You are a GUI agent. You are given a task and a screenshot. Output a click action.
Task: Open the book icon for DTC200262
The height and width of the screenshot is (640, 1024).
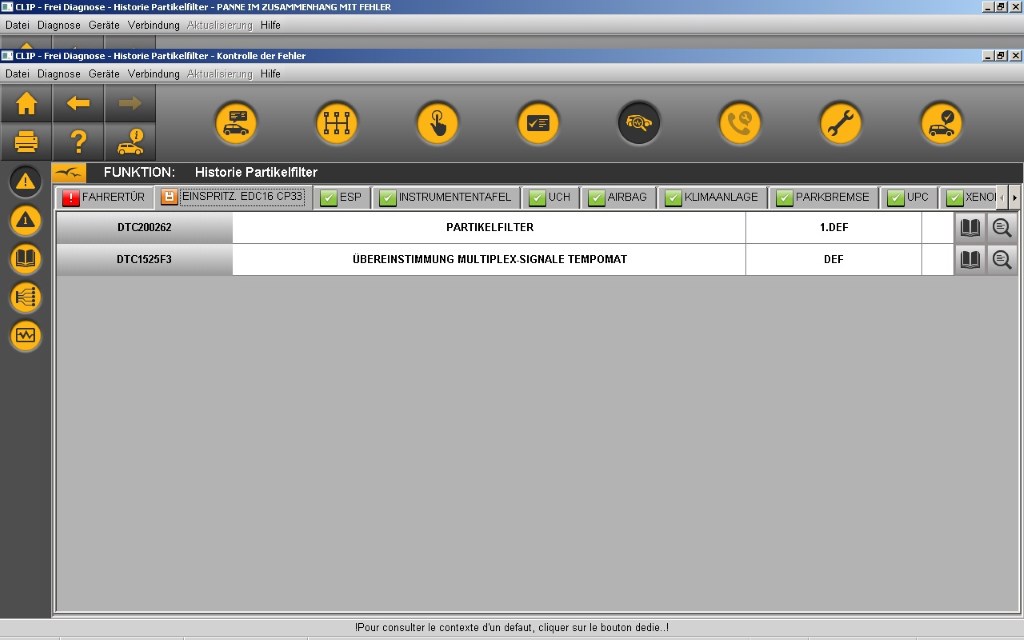tap(970, 228)
